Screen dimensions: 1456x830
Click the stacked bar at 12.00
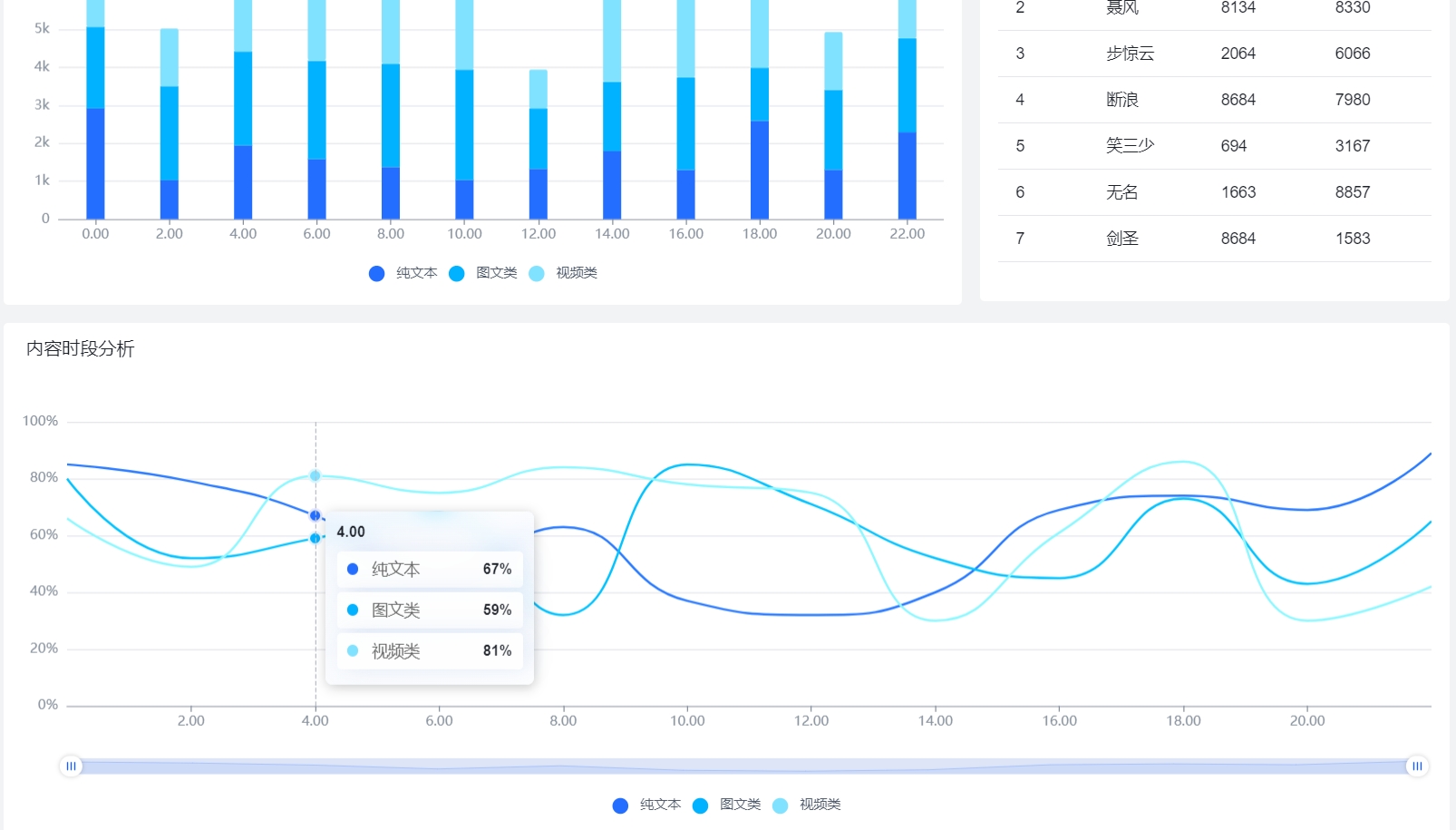pos(539,145)
